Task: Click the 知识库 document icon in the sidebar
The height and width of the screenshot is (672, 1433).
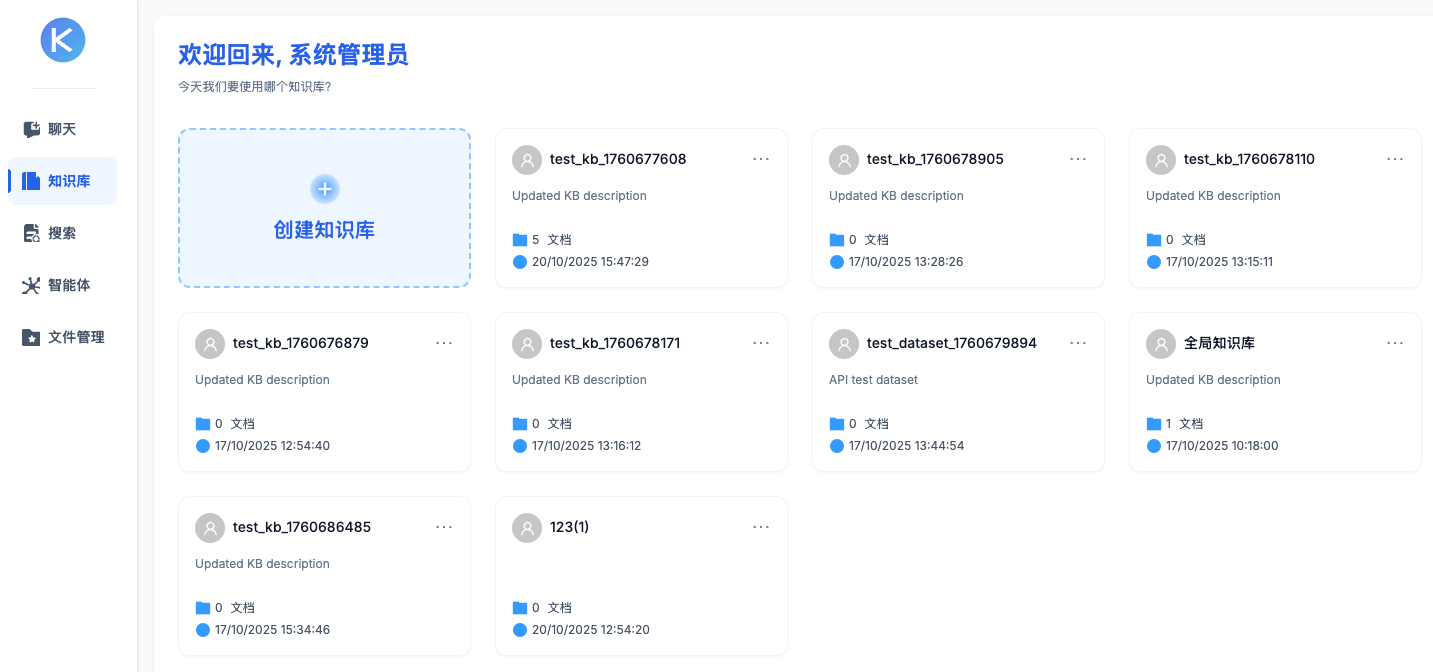Action: pyautogui.click(x=32, y=181)
